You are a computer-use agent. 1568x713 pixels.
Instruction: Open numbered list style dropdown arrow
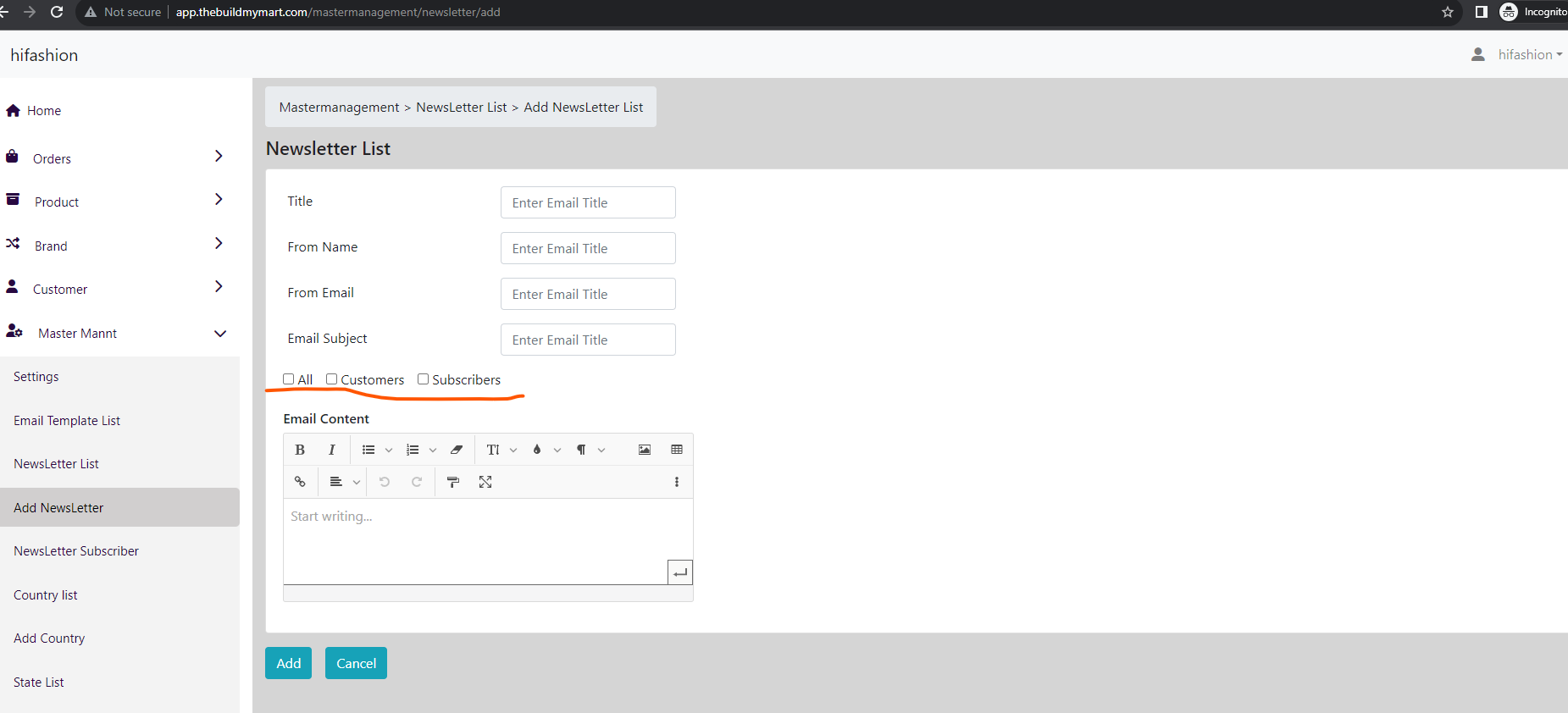coord(433,450)
